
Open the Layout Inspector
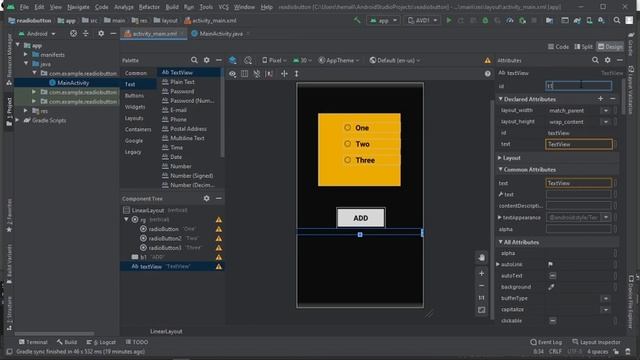point(596,342)
